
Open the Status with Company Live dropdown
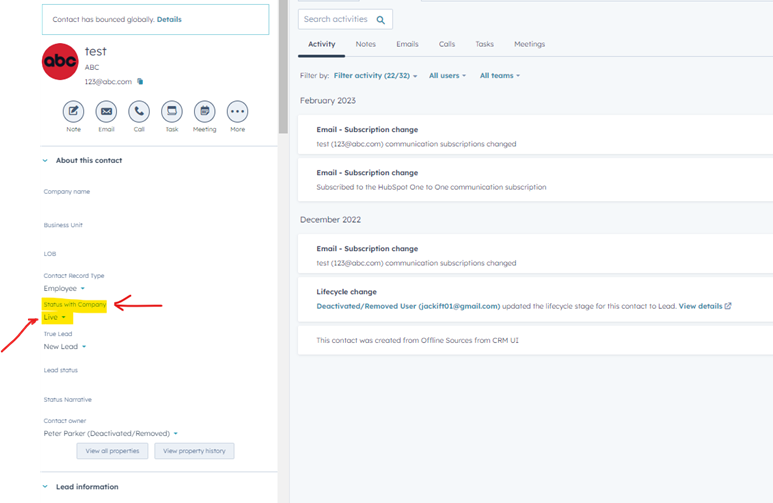click(56, 317)
